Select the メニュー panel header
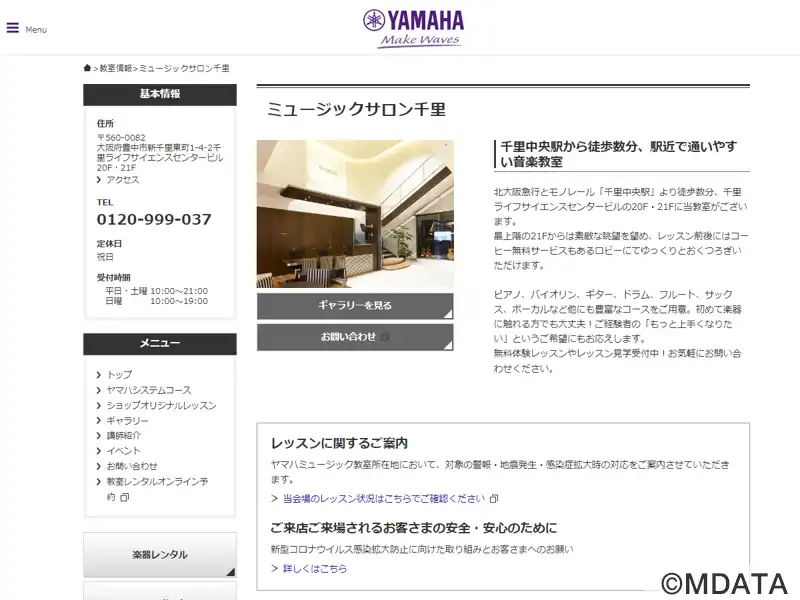800x600 pixels. pos(160,343)
